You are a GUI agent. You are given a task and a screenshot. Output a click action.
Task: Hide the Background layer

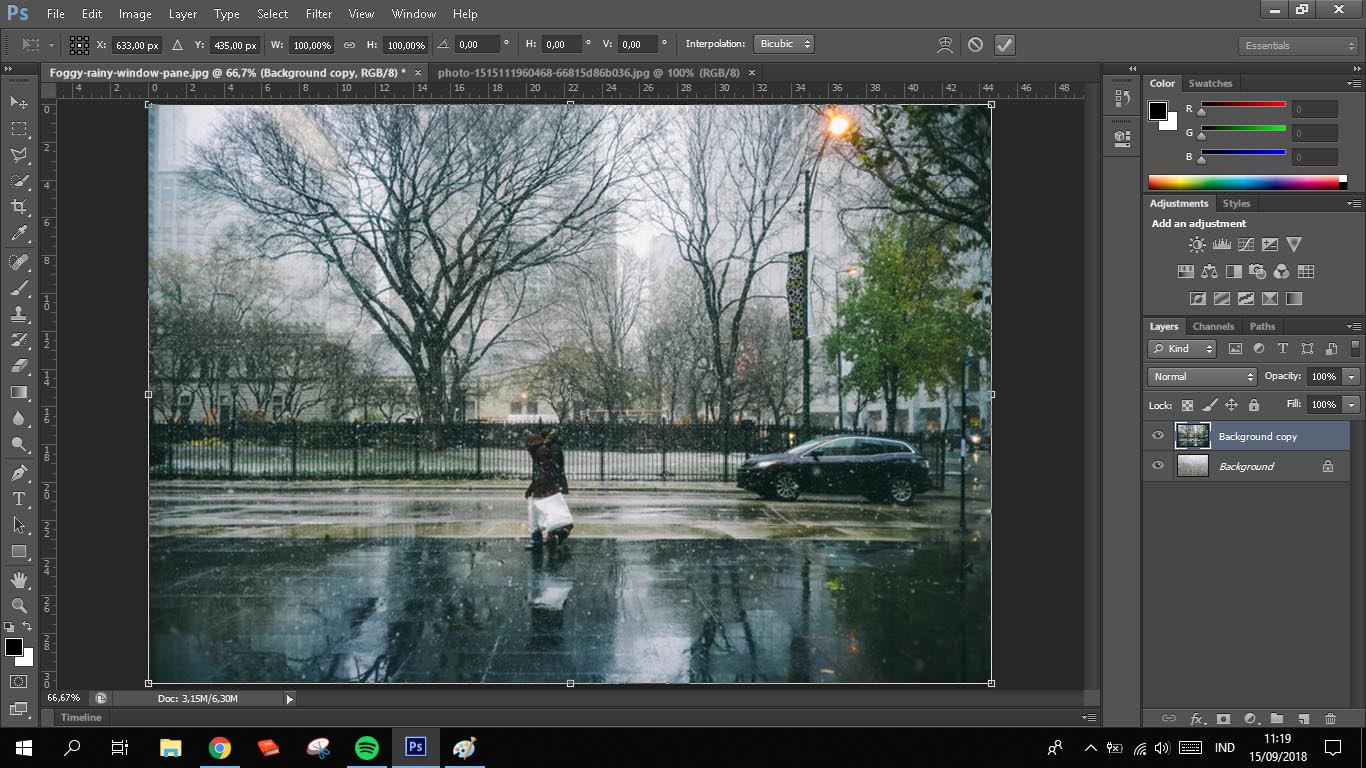point(1158,466)
